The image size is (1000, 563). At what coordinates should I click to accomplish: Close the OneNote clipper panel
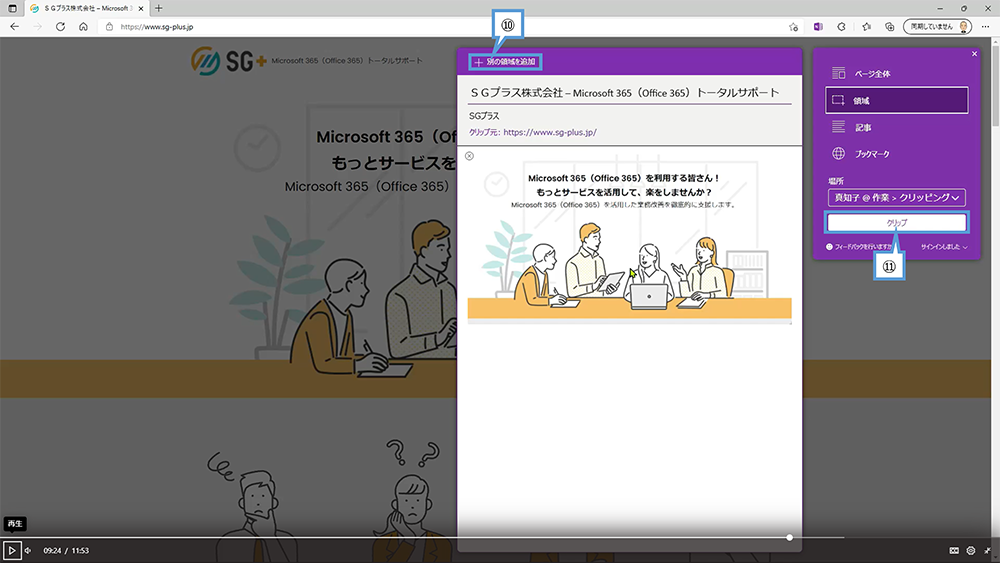click(x=974, y=54)
